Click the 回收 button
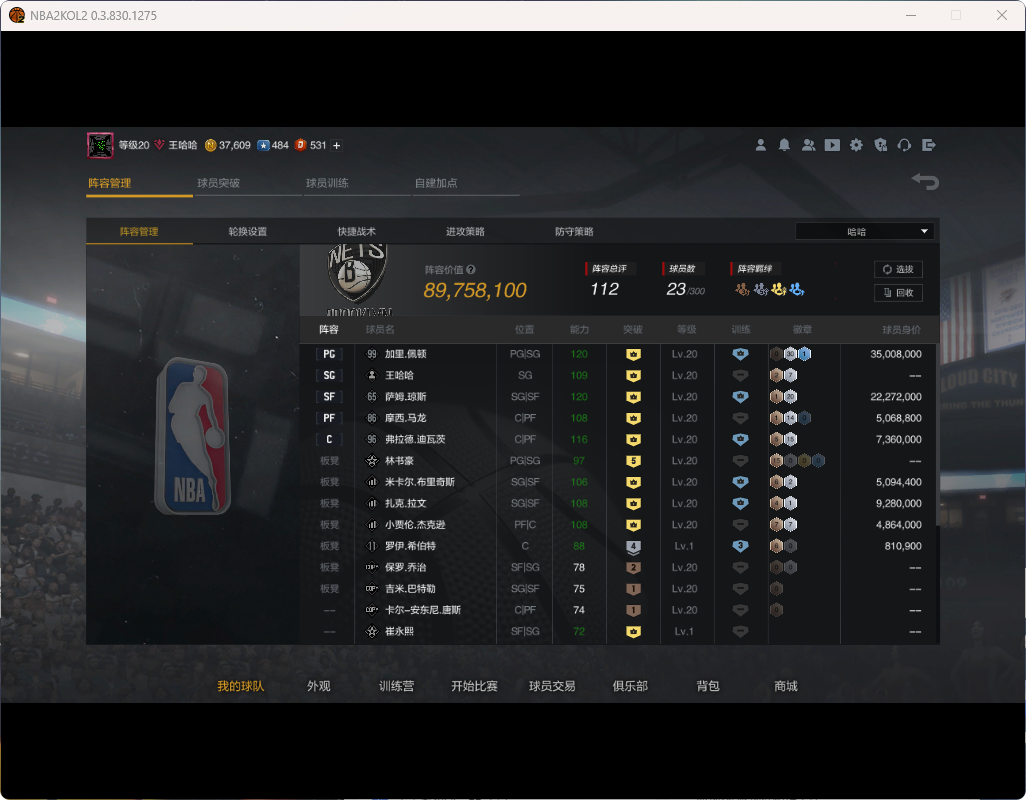The width and height of the screenshot is (1026, 800). coord(898,293)
